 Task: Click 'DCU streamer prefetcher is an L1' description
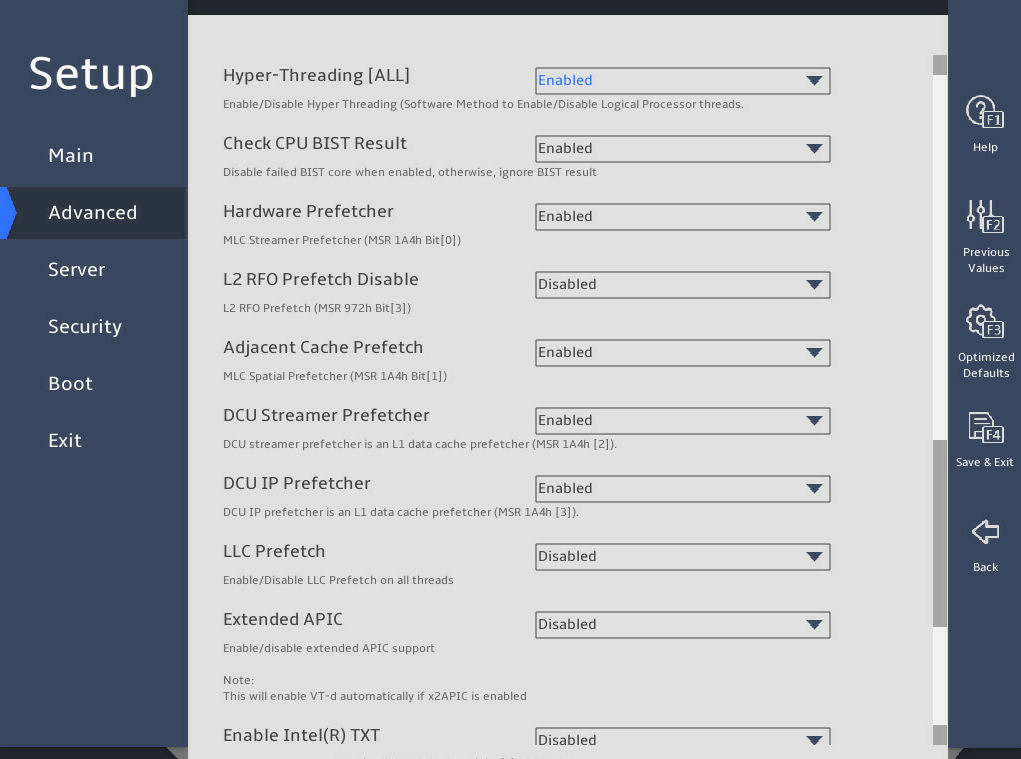tap(419, 444)
